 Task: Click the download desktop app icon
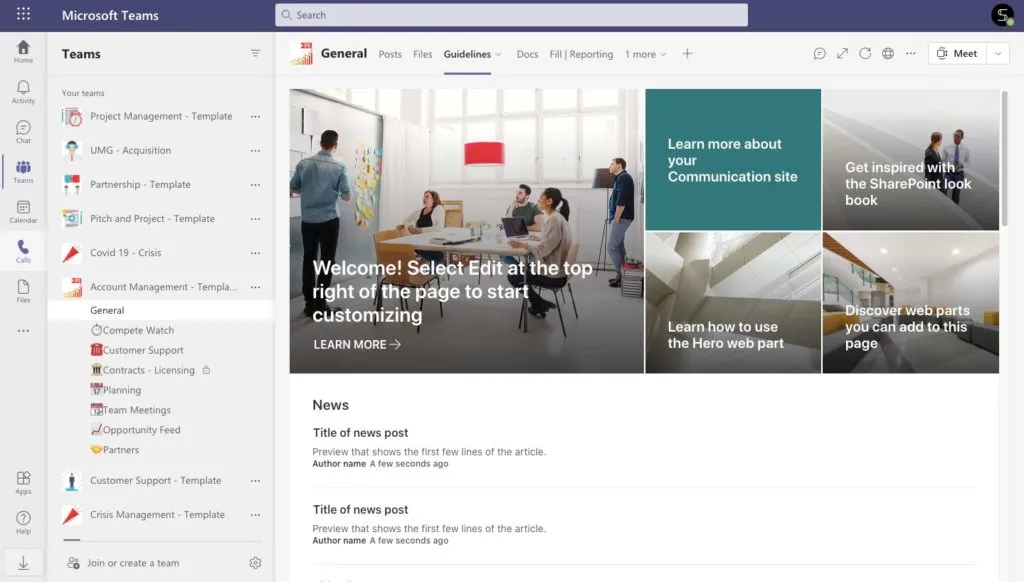pos(24,562)
